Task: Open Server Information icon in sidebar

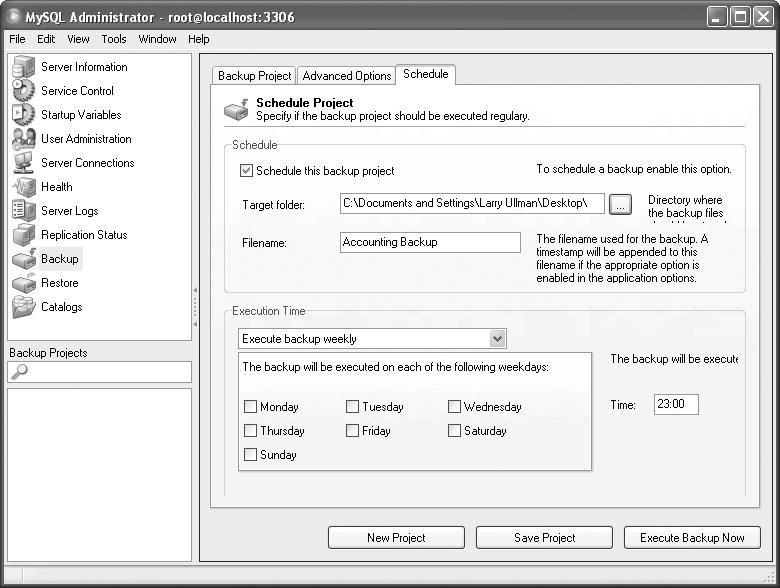Action: click(23, 67)
